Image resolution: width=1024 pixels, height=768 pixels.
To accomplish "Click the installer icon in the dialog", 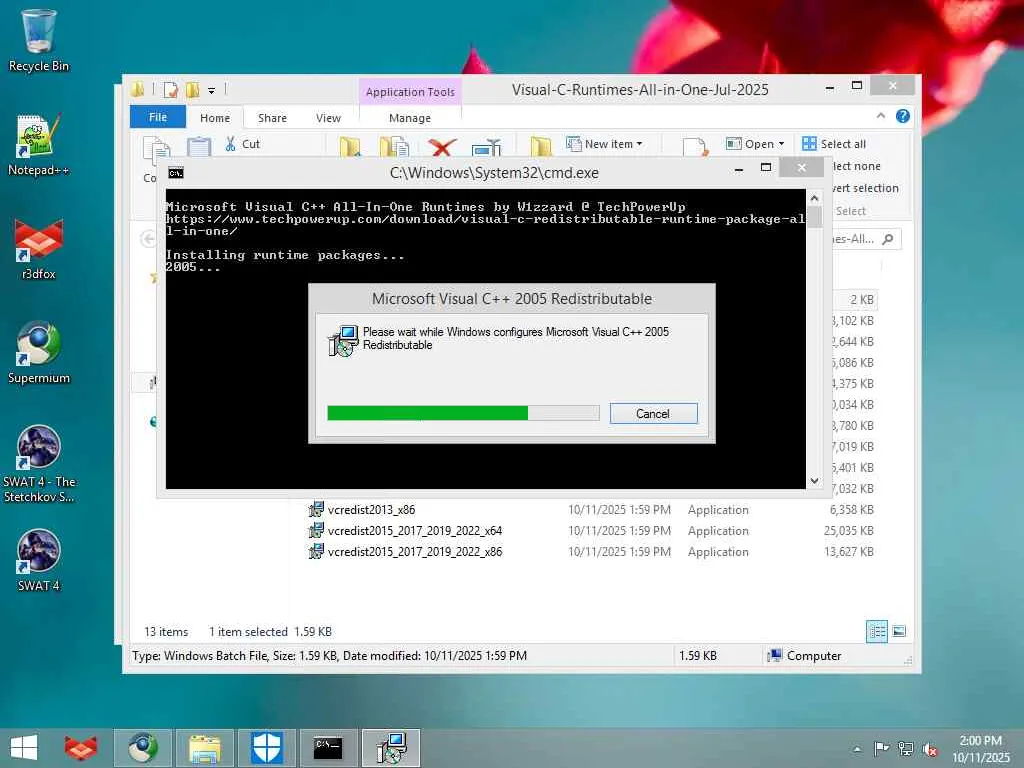I will (x=343, y=340).
